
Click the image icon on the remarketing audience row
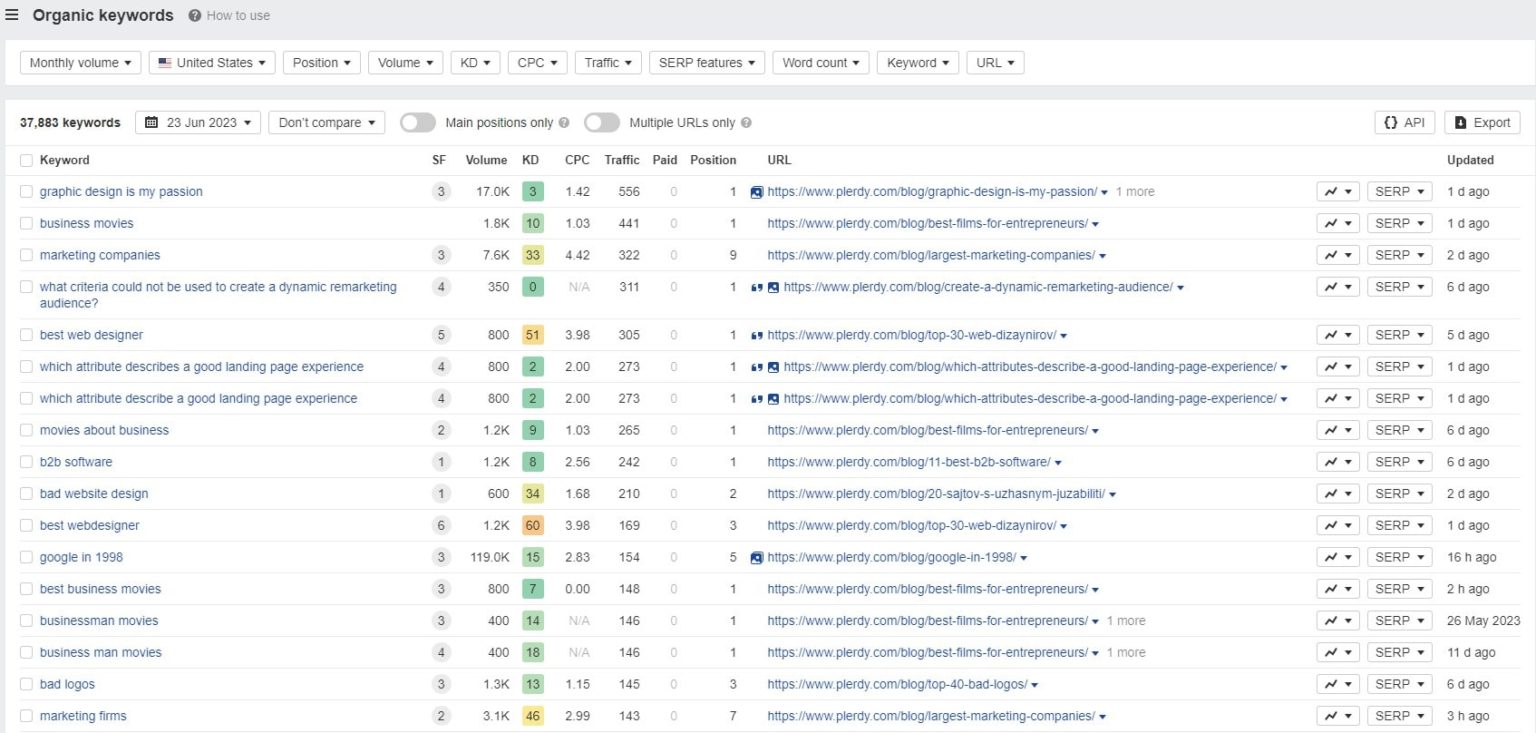point(771,287)
